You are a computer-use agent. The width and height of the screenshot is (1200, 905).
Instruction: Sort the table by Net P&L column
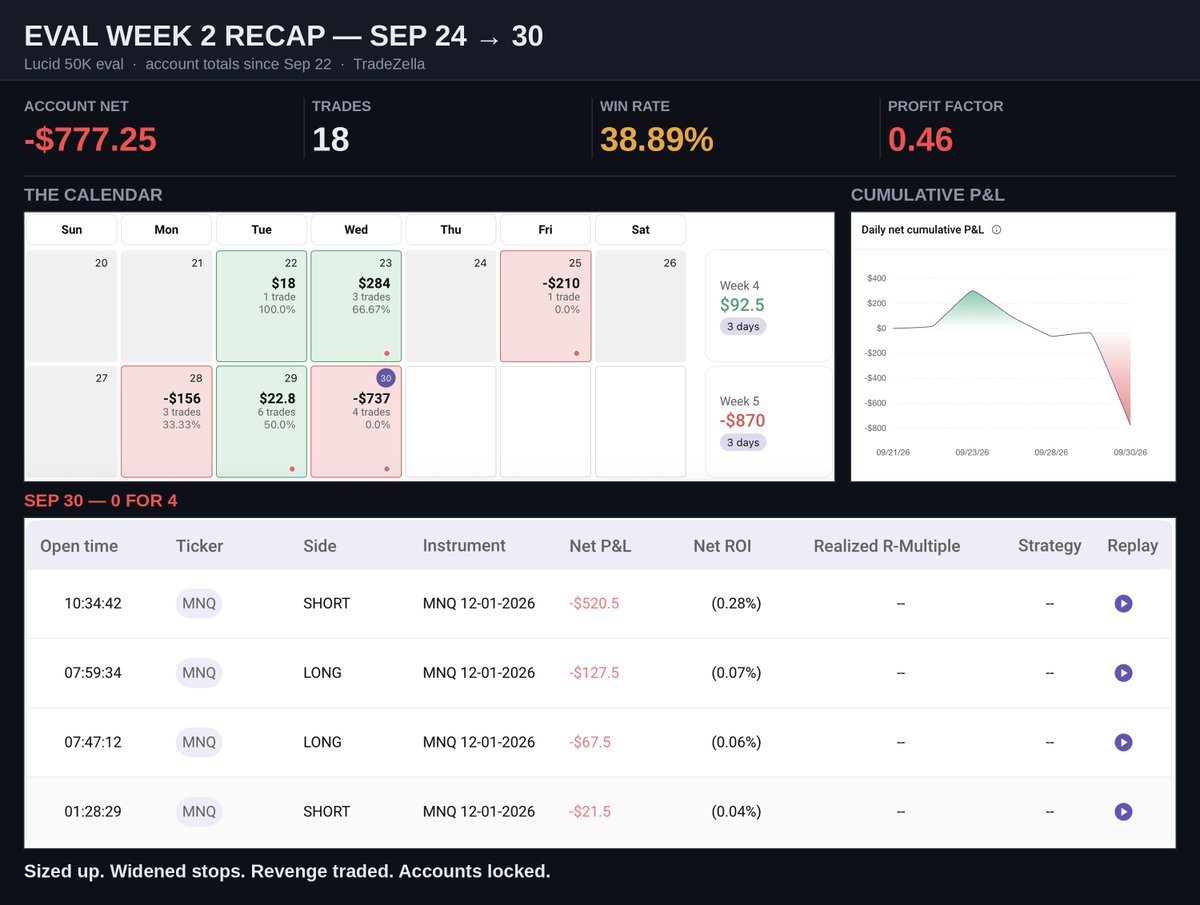pos(600,546)
